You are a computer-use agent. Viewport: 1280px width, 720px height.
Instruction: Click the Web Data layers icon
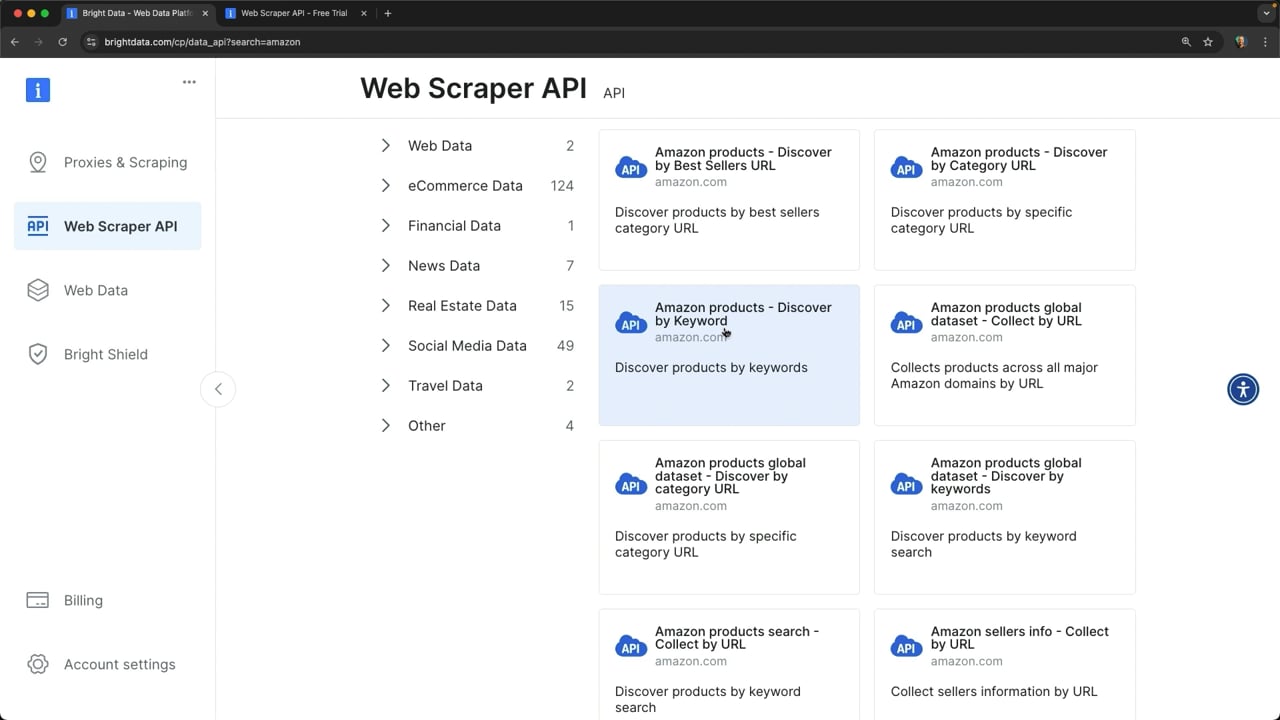(x=38, y=290)
